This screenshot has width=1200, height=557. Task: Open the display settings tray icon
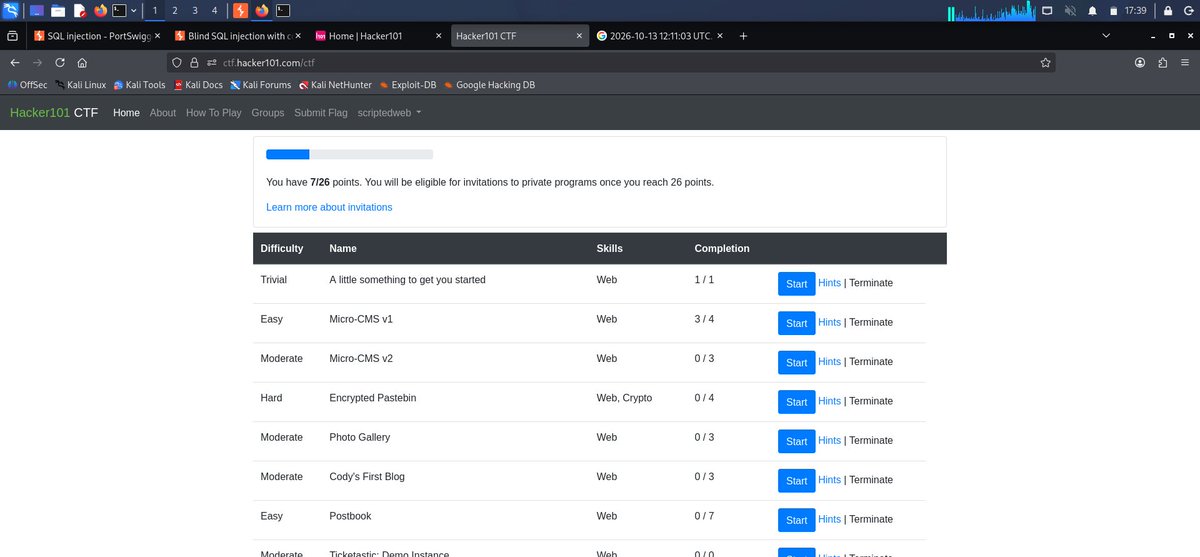tap(1048, 10)
